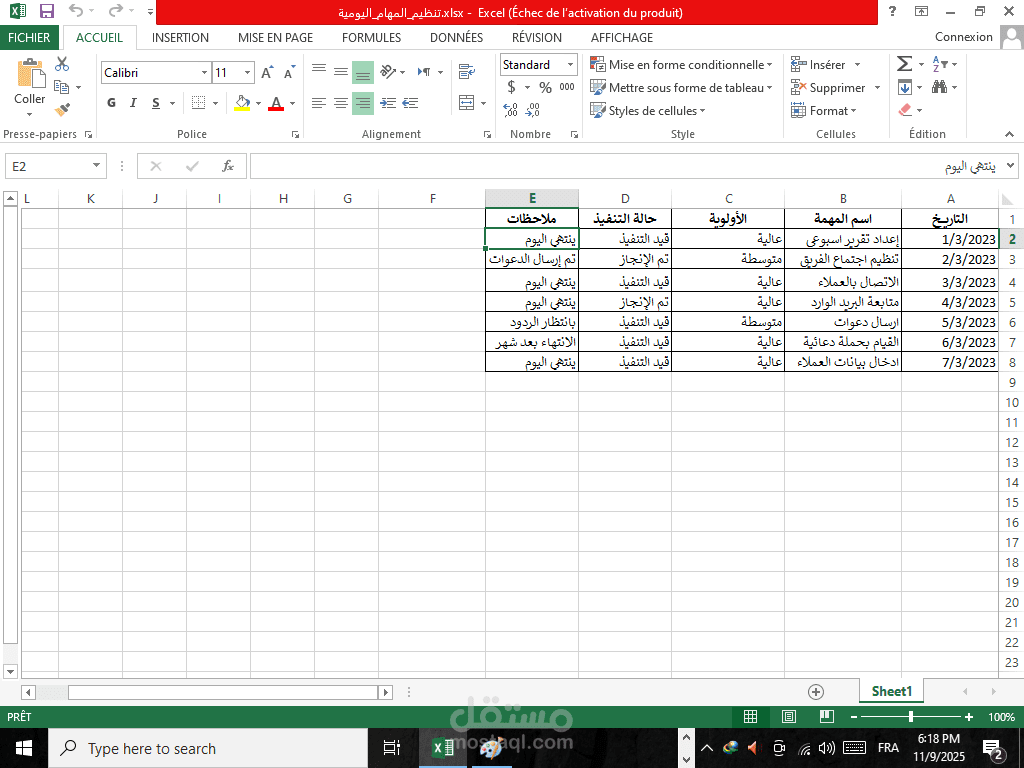Click the wrap text icon
Image resolution: width=1024 pixels, height=768 pixels.
click(467, 71)
